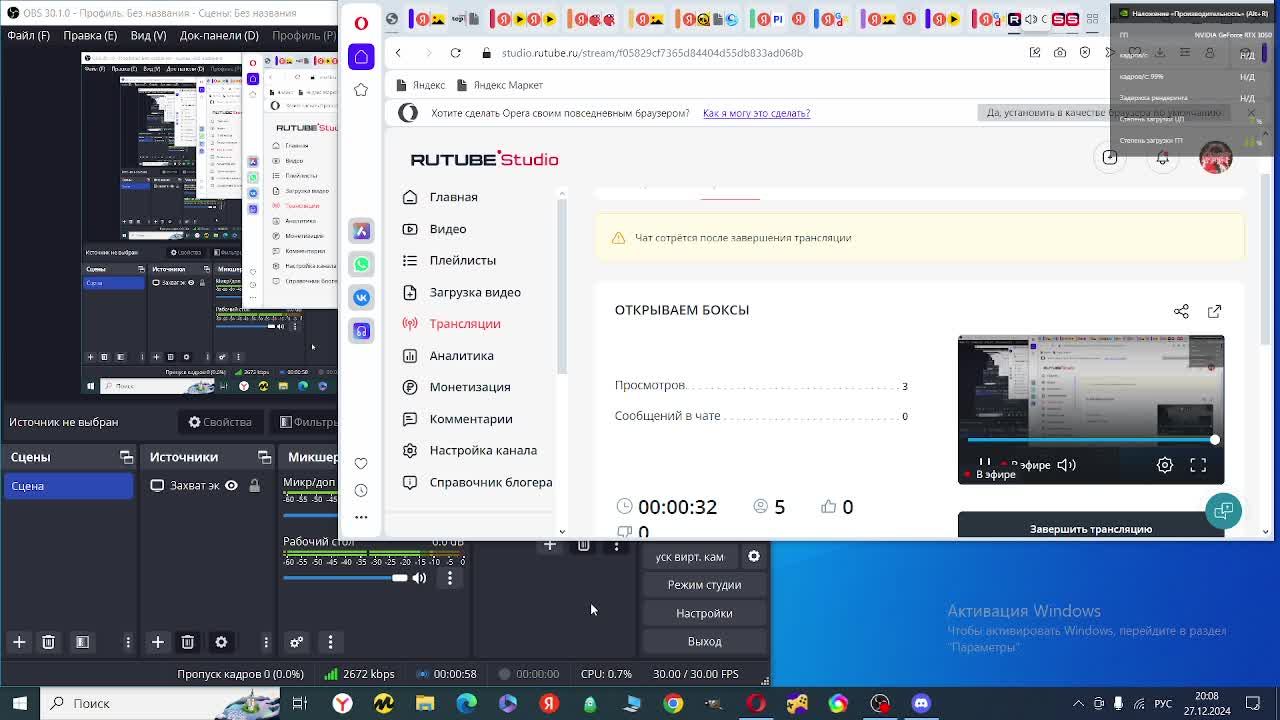Screen dimensions: 1280x720
Task: Open support chat bubble widget
Action: point(1223,511)
